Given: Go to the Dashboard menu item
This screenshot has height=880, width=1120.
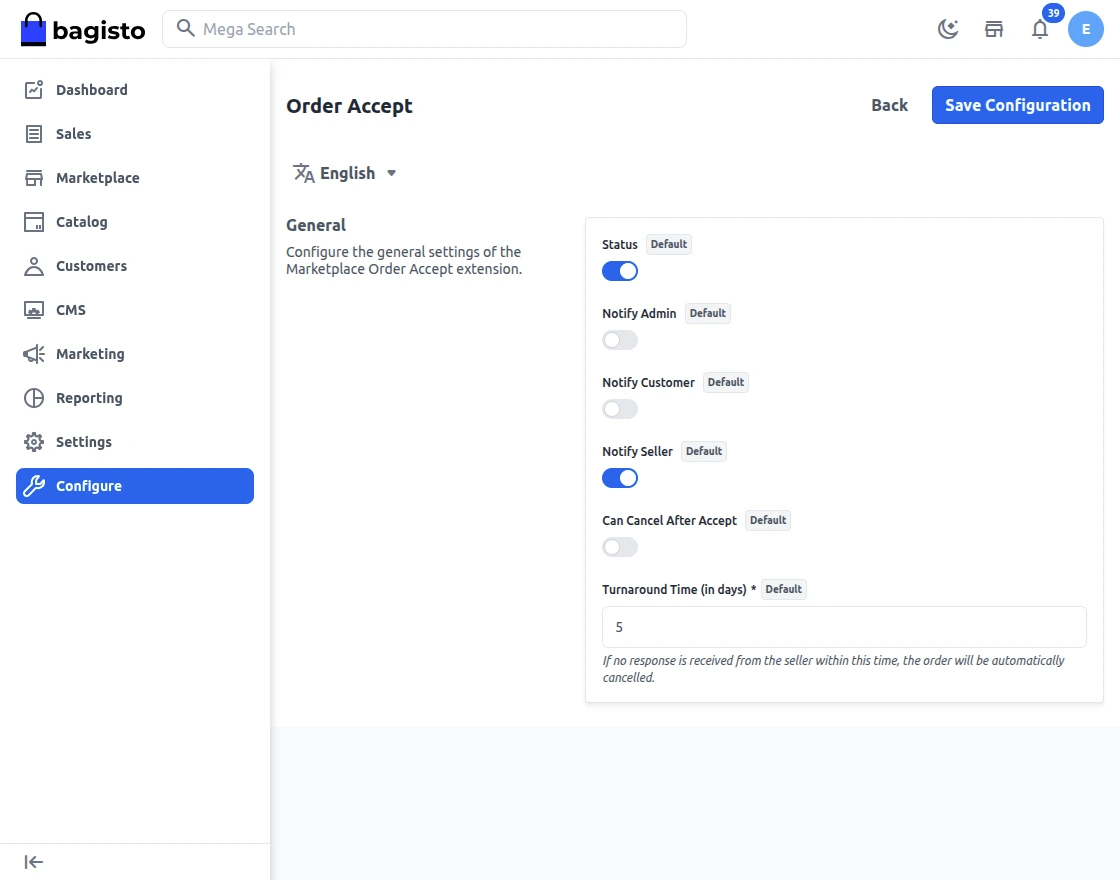Looking at the screenshot, I should (x=91, y=90).
